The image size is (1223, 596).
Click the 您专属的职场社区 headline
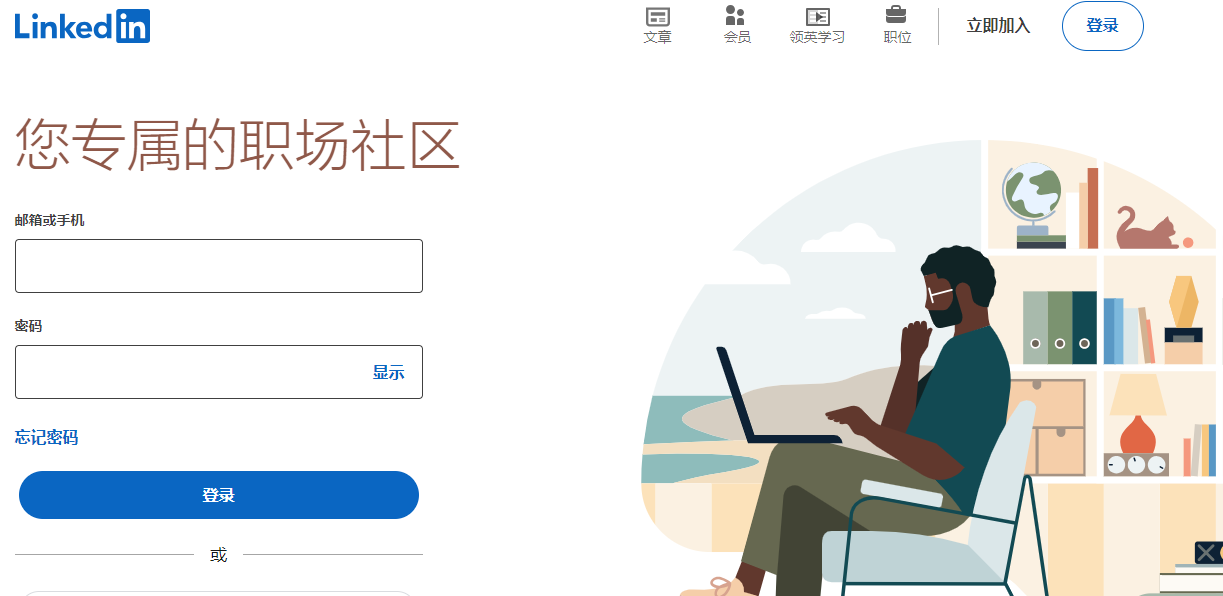coord(238,144)
